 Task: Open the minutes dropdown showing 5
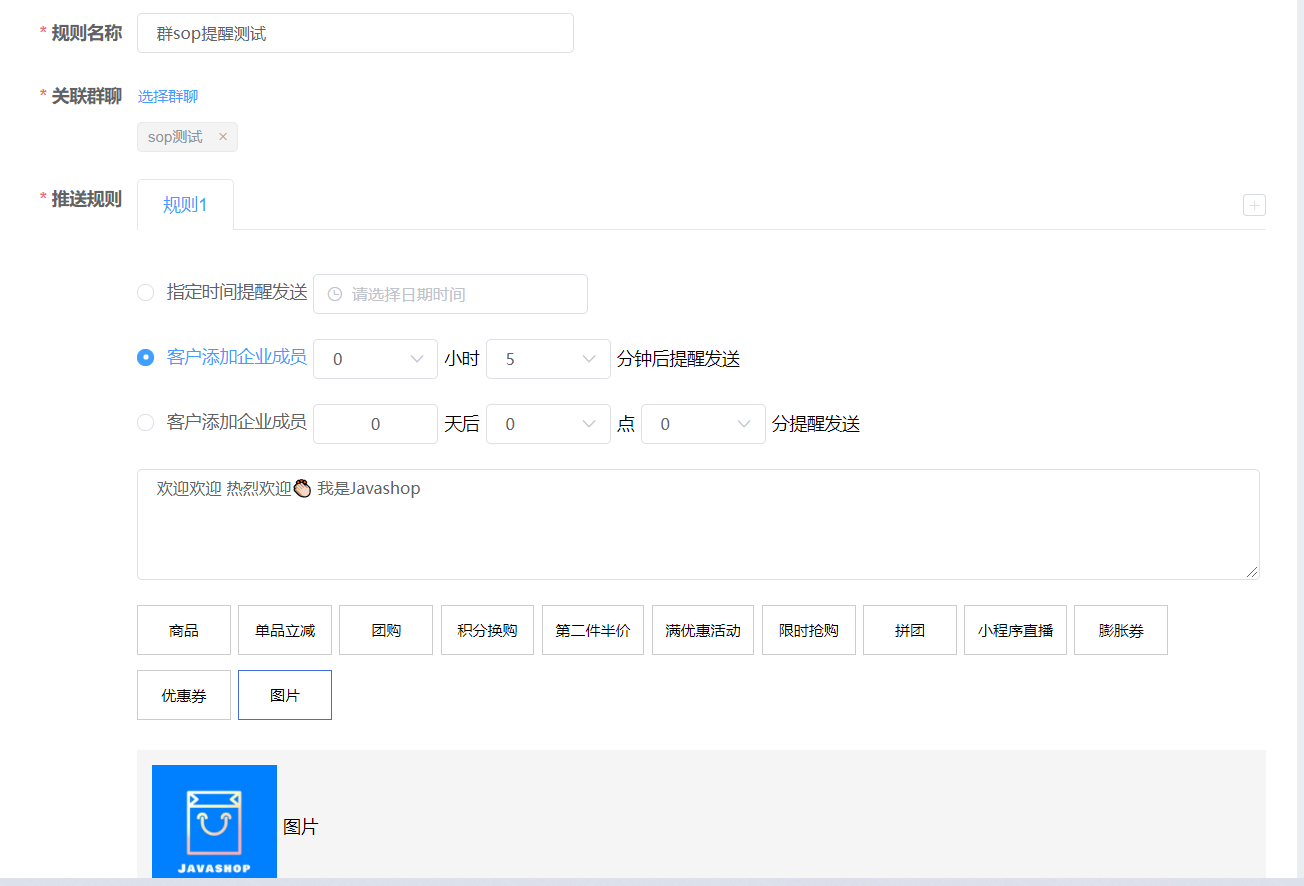(548, 359)
